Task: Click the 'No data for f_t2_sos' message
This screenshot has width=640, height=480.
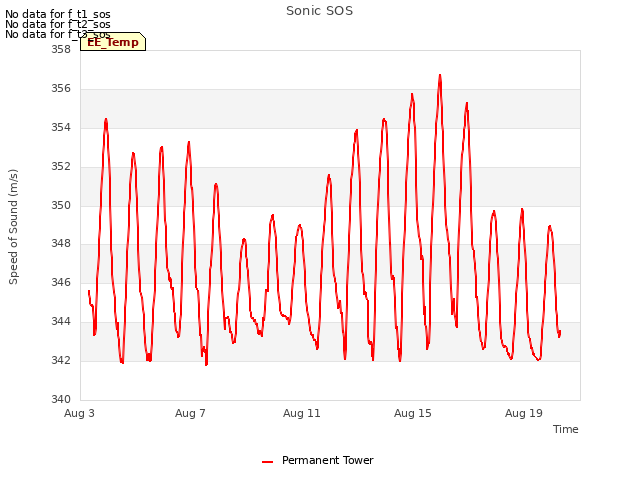Action: 58,24
